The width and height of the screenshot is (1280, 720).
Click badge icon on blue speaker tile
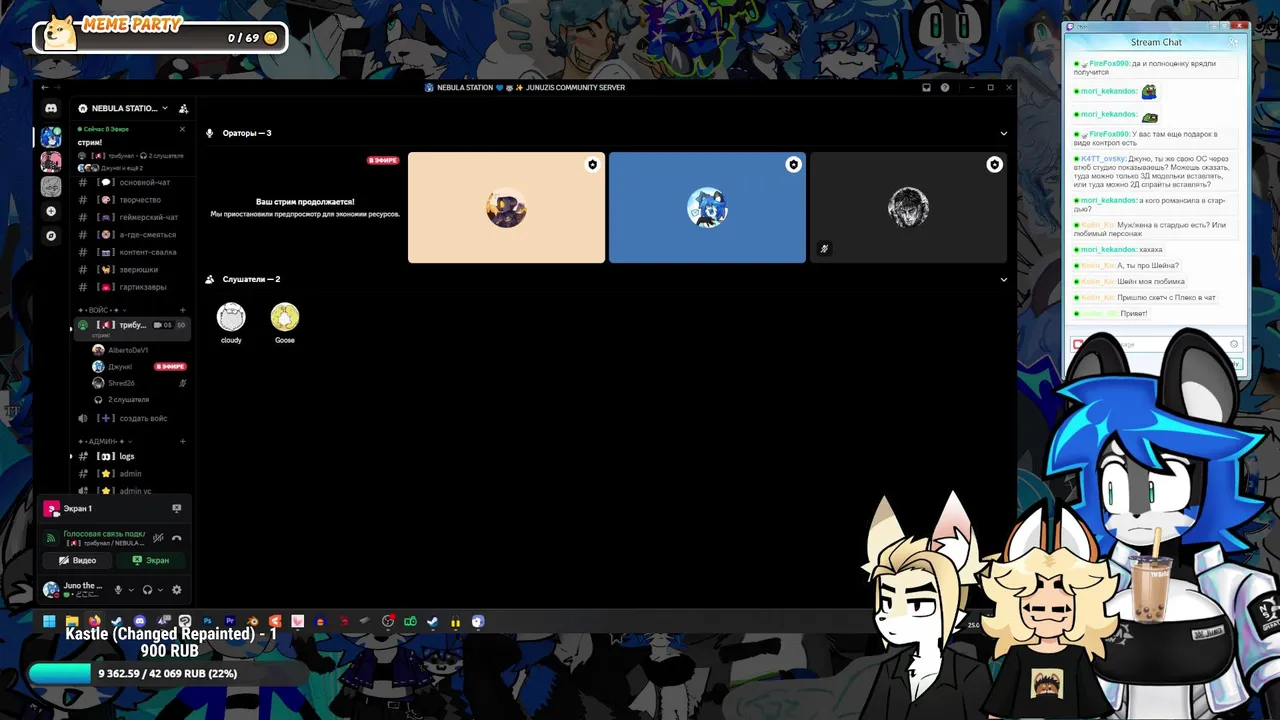pos(793,165)
